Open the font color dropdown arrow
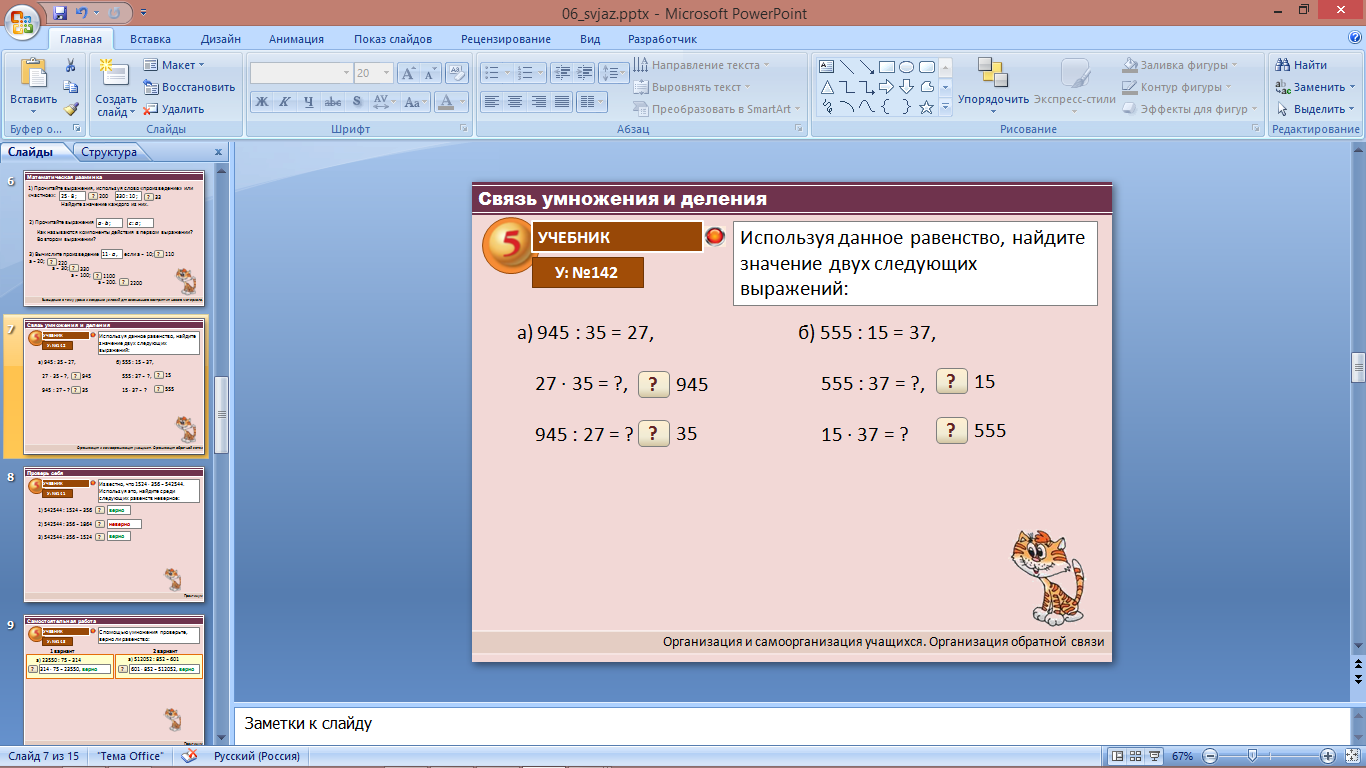The width and height of the screenshot is (1366, 768). (463, 101)
